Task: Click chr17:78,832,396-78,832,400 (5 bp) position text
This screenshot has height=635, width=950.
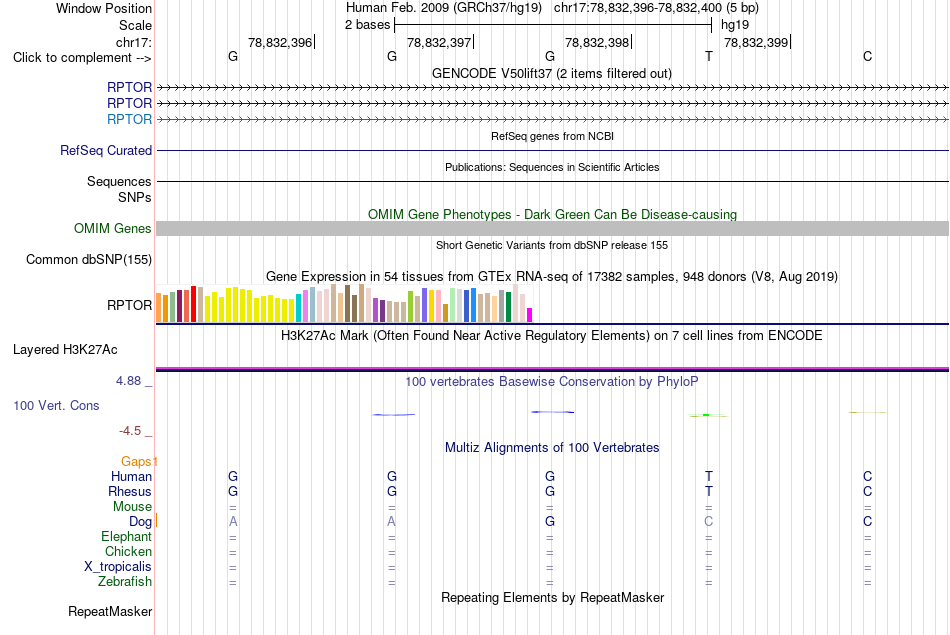Action: pos(656,8)
